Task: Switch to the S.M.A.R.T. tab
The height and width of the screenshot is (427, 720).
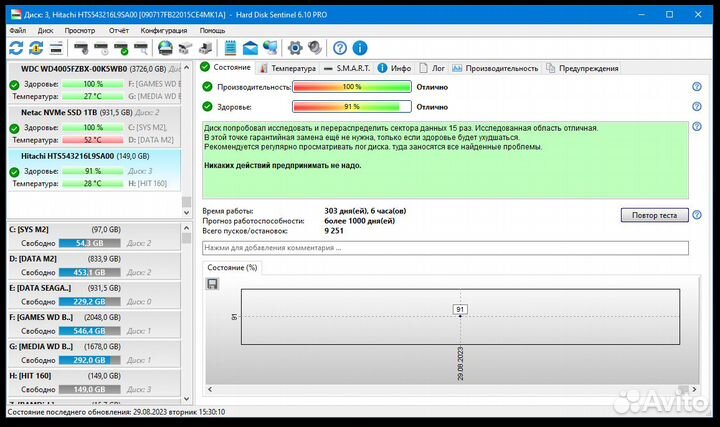Action: click(x=347, y=68)
